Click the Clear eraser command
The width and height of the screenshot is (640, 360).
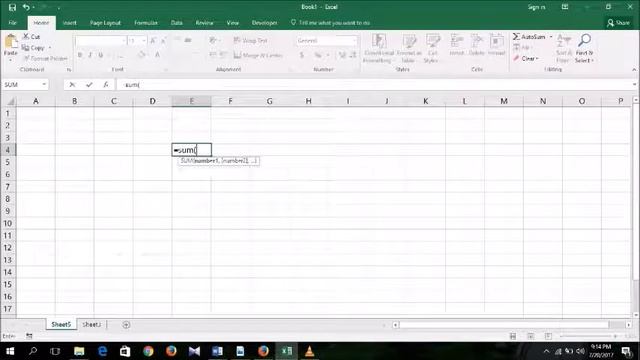(526, 59)
